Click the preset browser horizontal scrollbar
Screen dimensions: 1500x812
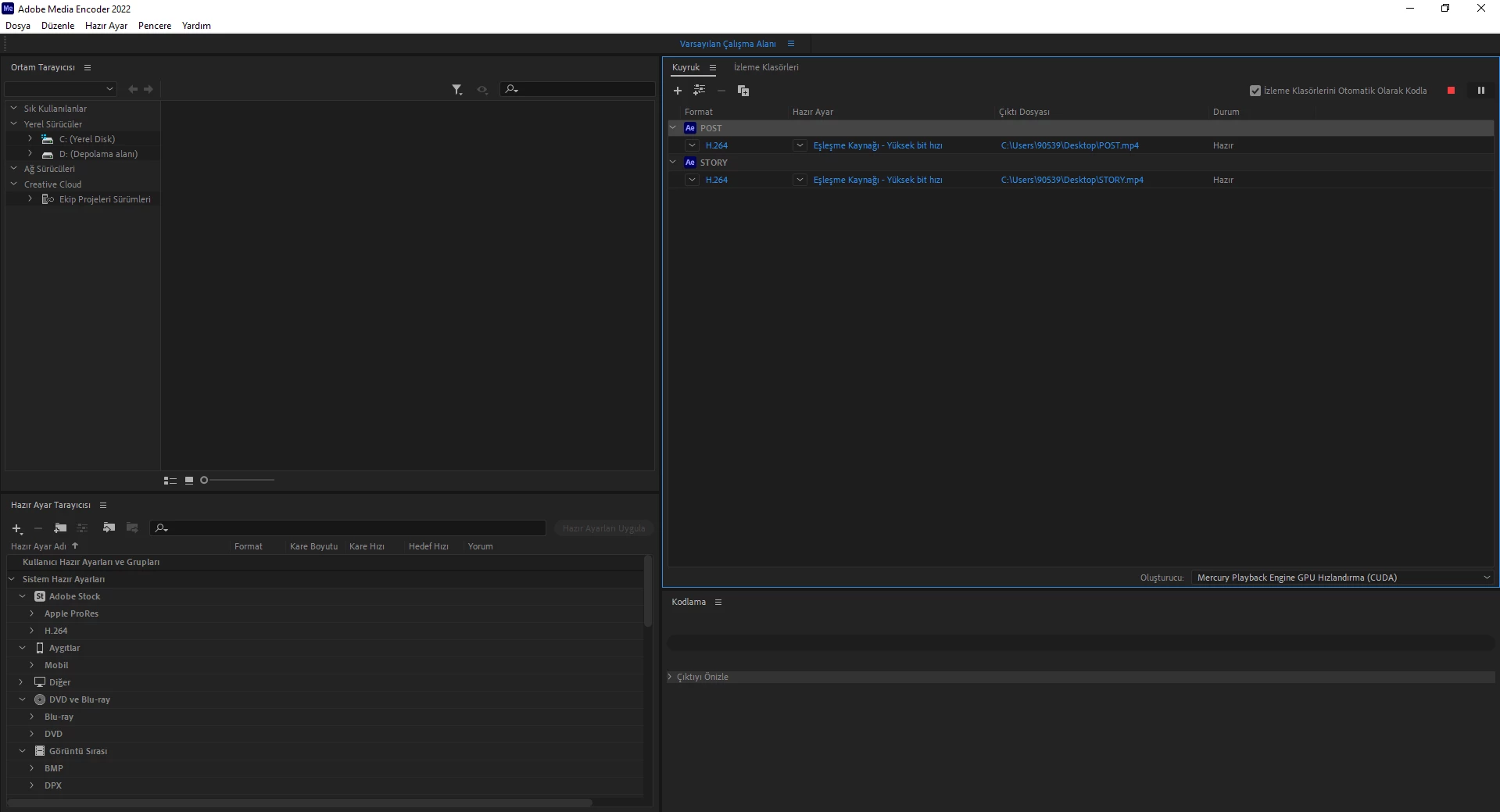coord(300,803)
